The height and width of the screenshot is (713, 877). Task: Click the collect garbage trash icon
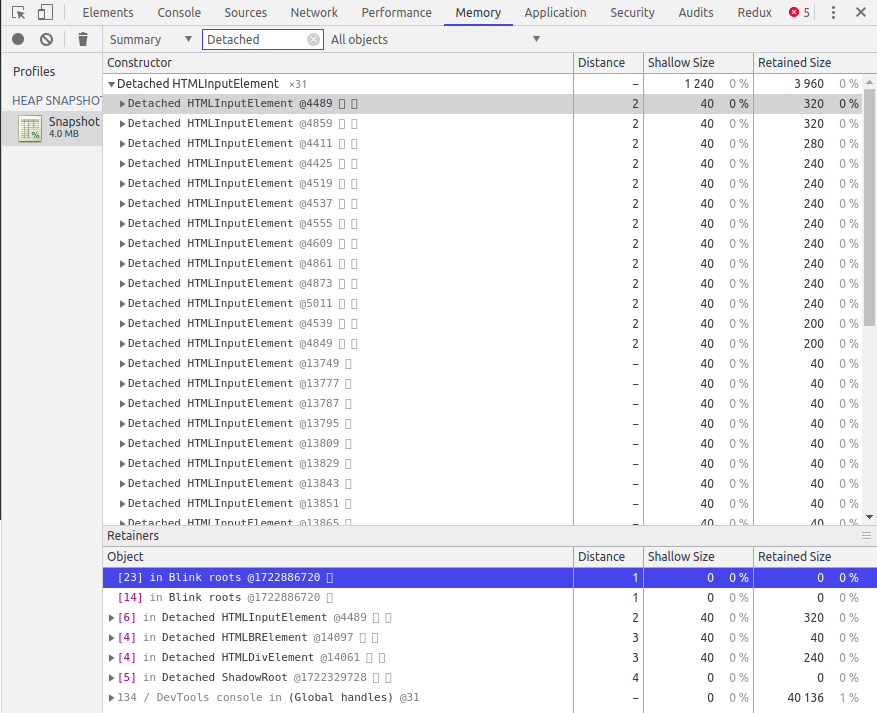(83, 39)
